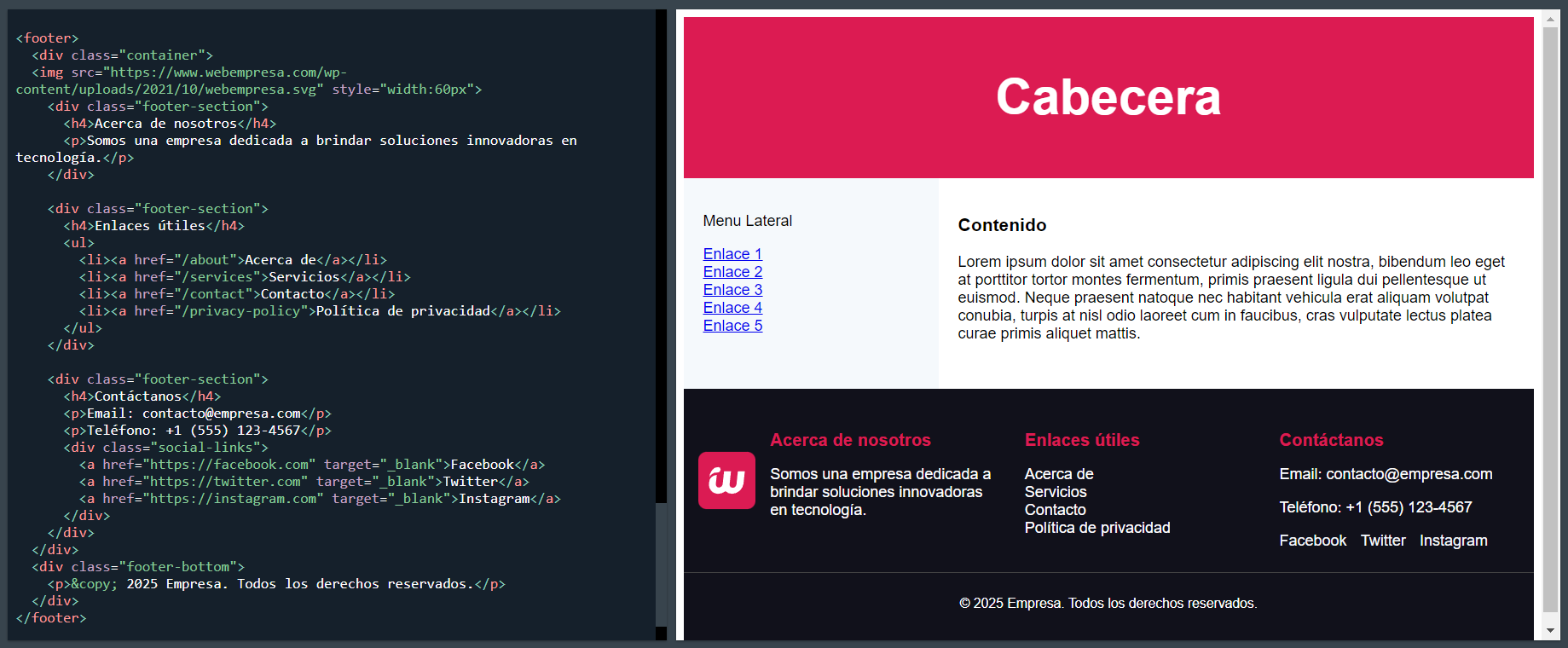
Task: Click the closing </footer> tag in code
Action: coord(51,618)
